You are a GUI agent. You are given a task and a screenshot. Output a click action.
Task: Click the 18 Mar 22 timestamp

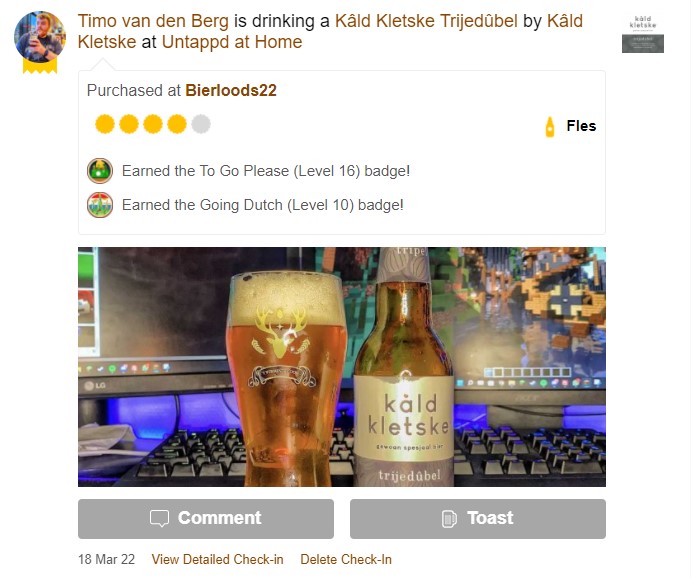point(106,559)
